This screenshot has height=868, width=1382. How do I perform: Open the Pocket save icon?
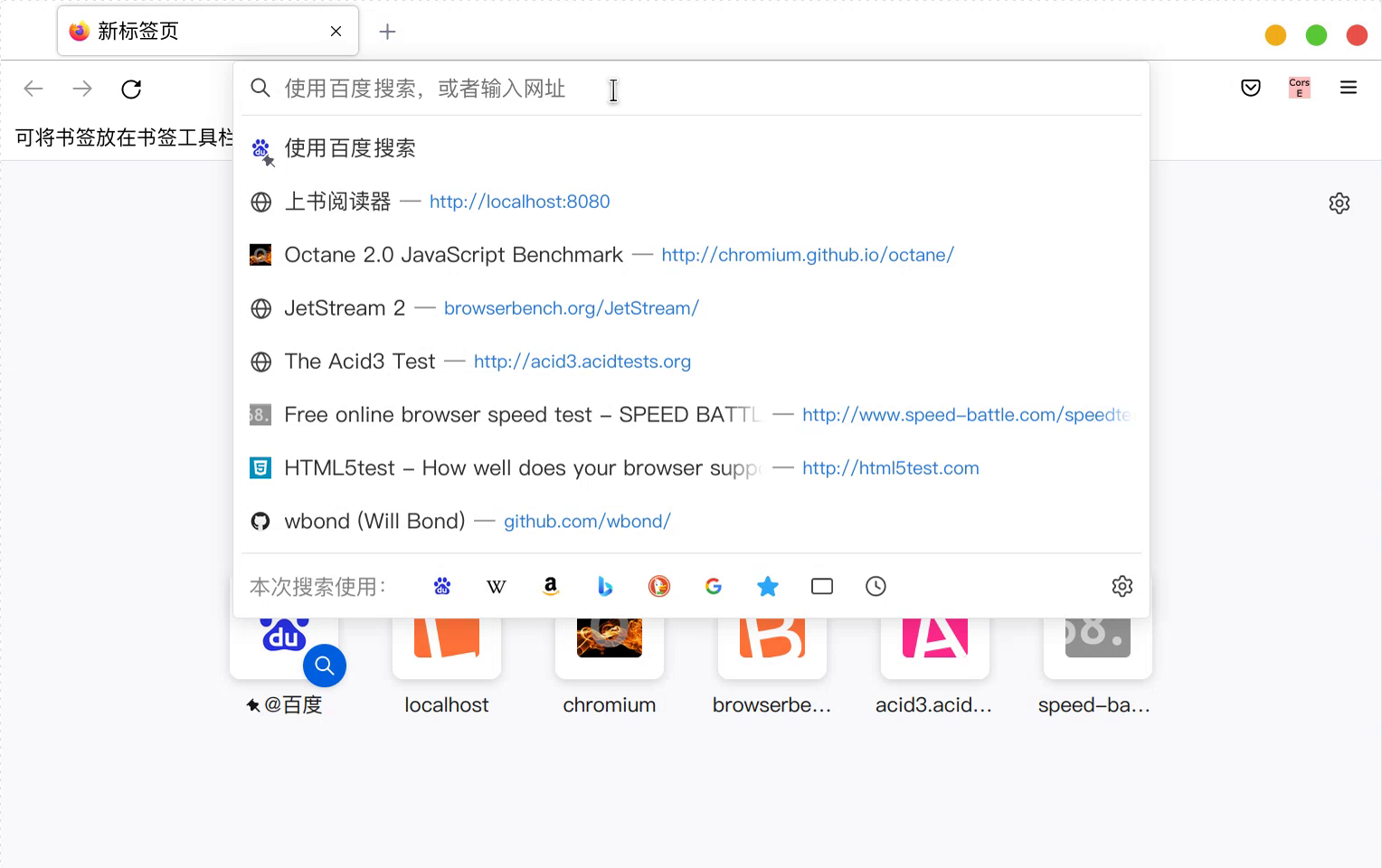1251,88
